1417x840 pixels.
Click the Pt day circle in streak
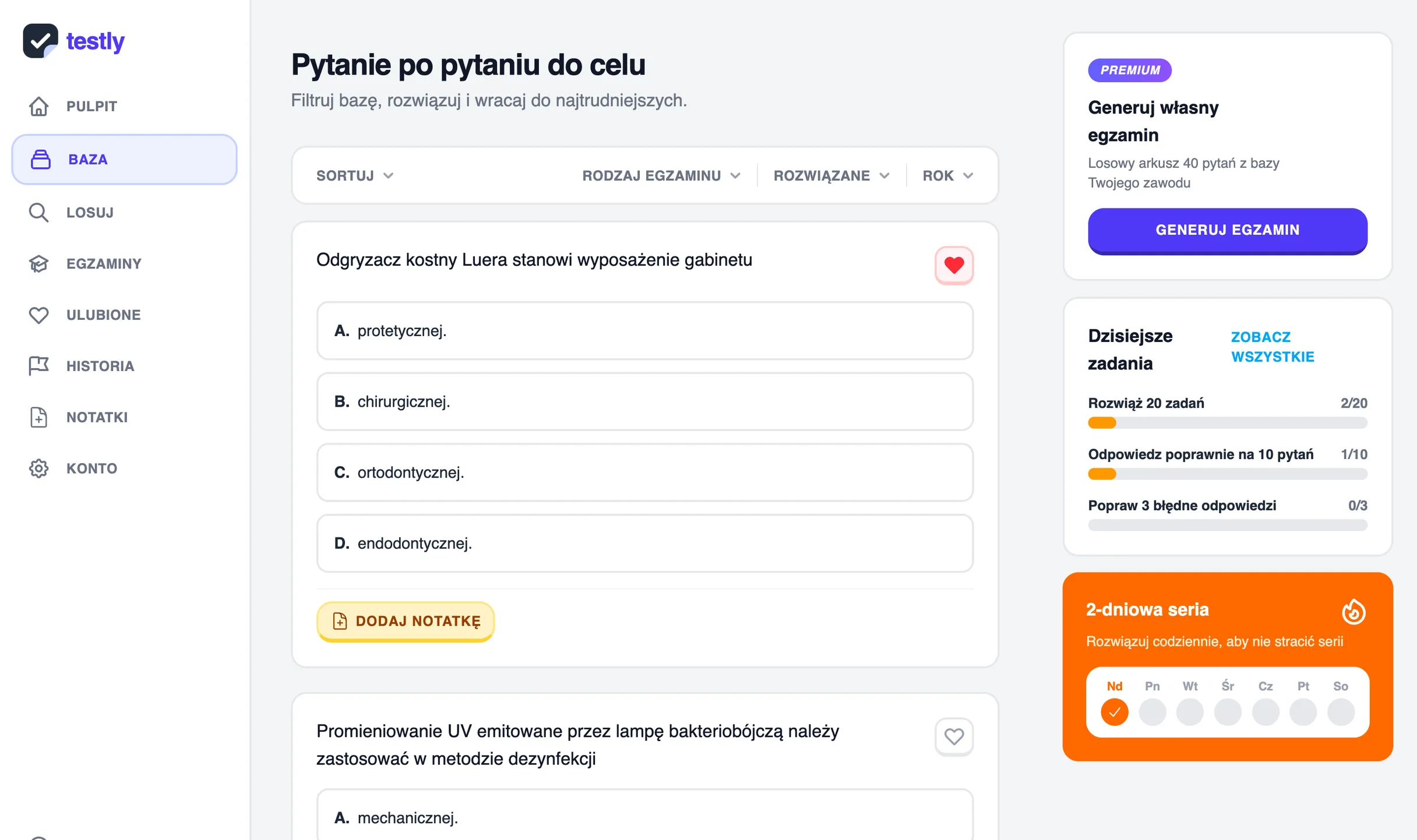point(1303,712)
